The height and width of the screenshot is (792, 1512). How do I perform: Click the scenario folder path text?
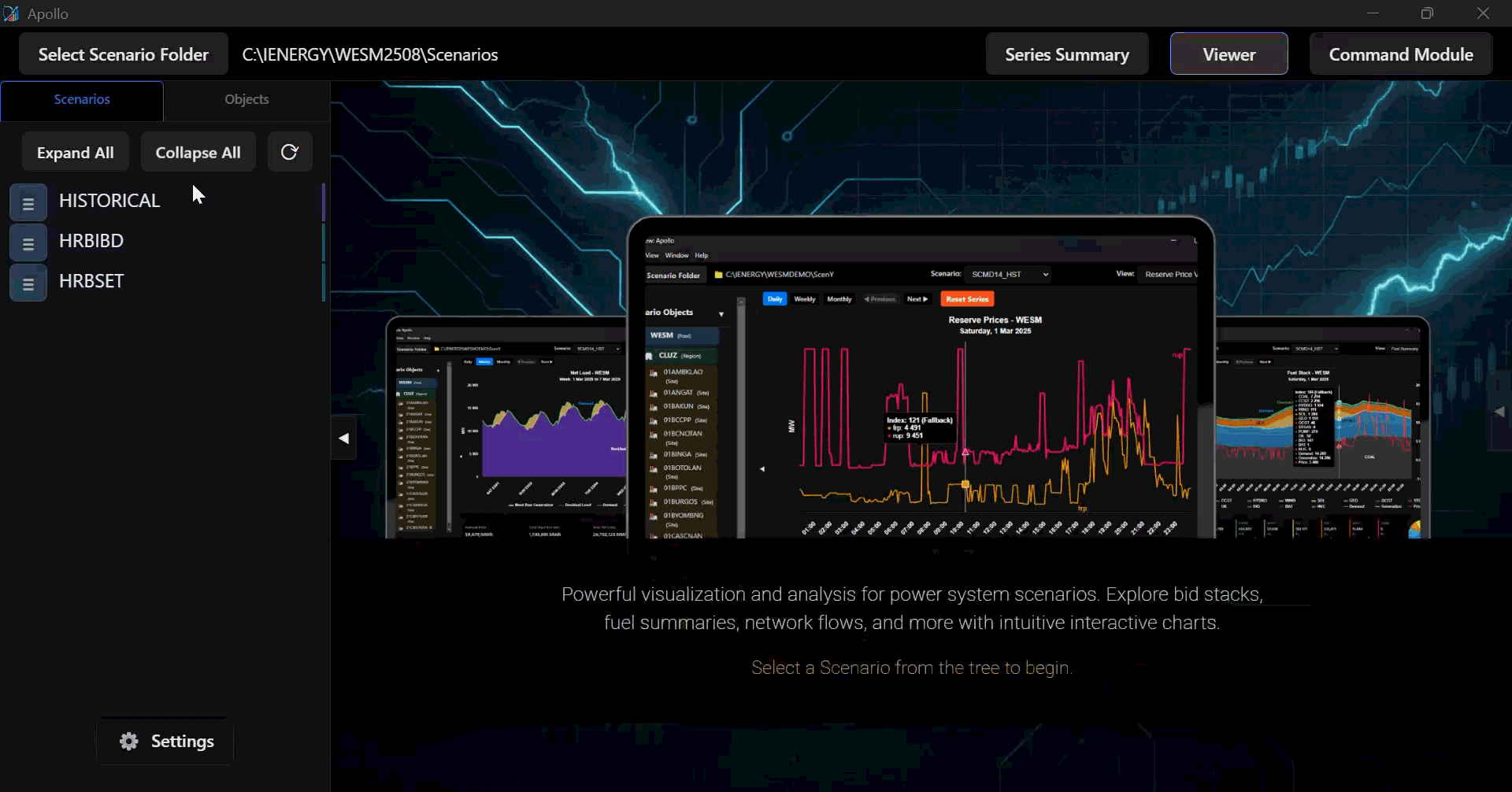(x=370, y=54)
